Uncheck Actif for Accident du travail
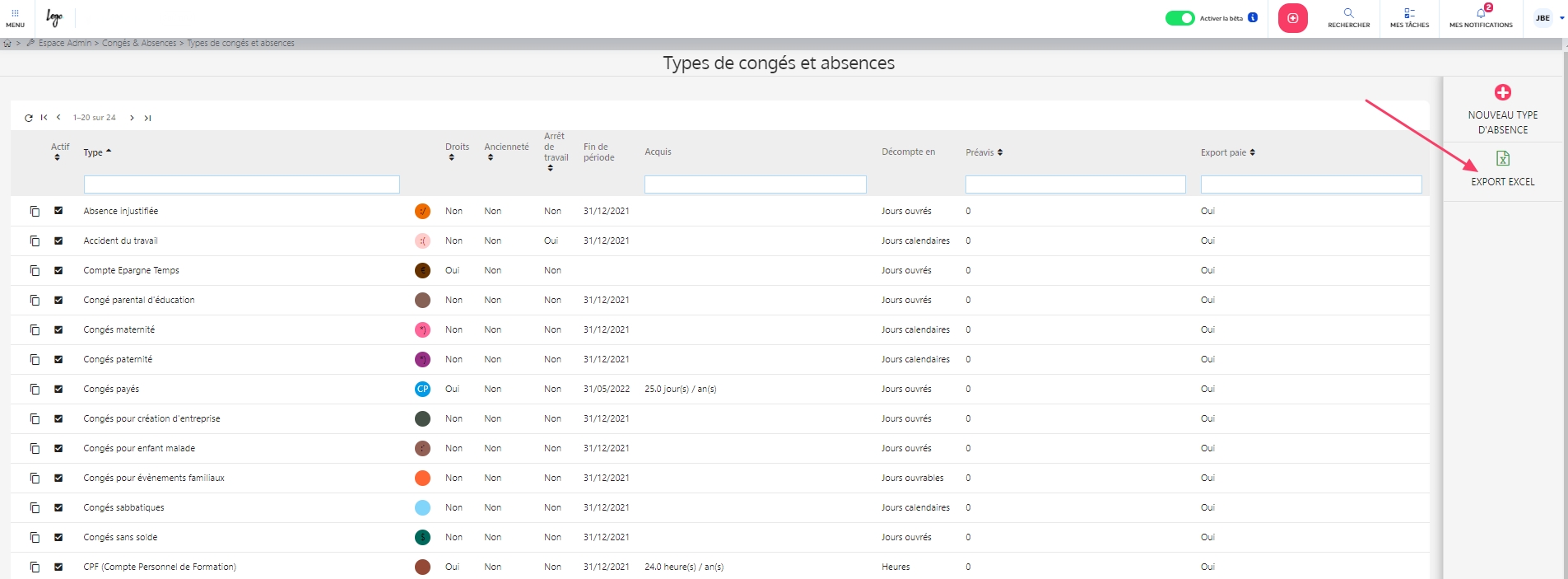1568x579 pixels. click(x=58, y=240)
